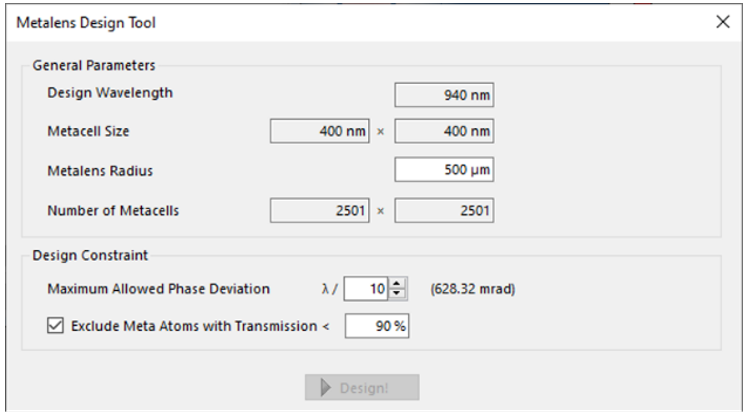This screenshot has width=753, height=420.
Task: Click the (628.32 mrad) readout text
Action: (473, 289)
